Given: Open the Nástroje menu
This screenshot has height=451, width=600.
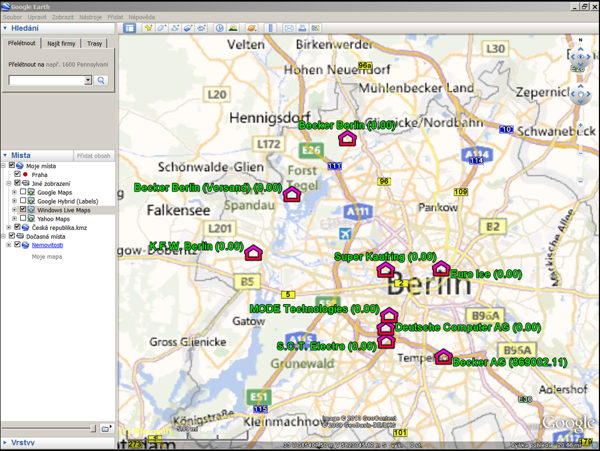Looking at the screenshot, I should tap(91, 17).
